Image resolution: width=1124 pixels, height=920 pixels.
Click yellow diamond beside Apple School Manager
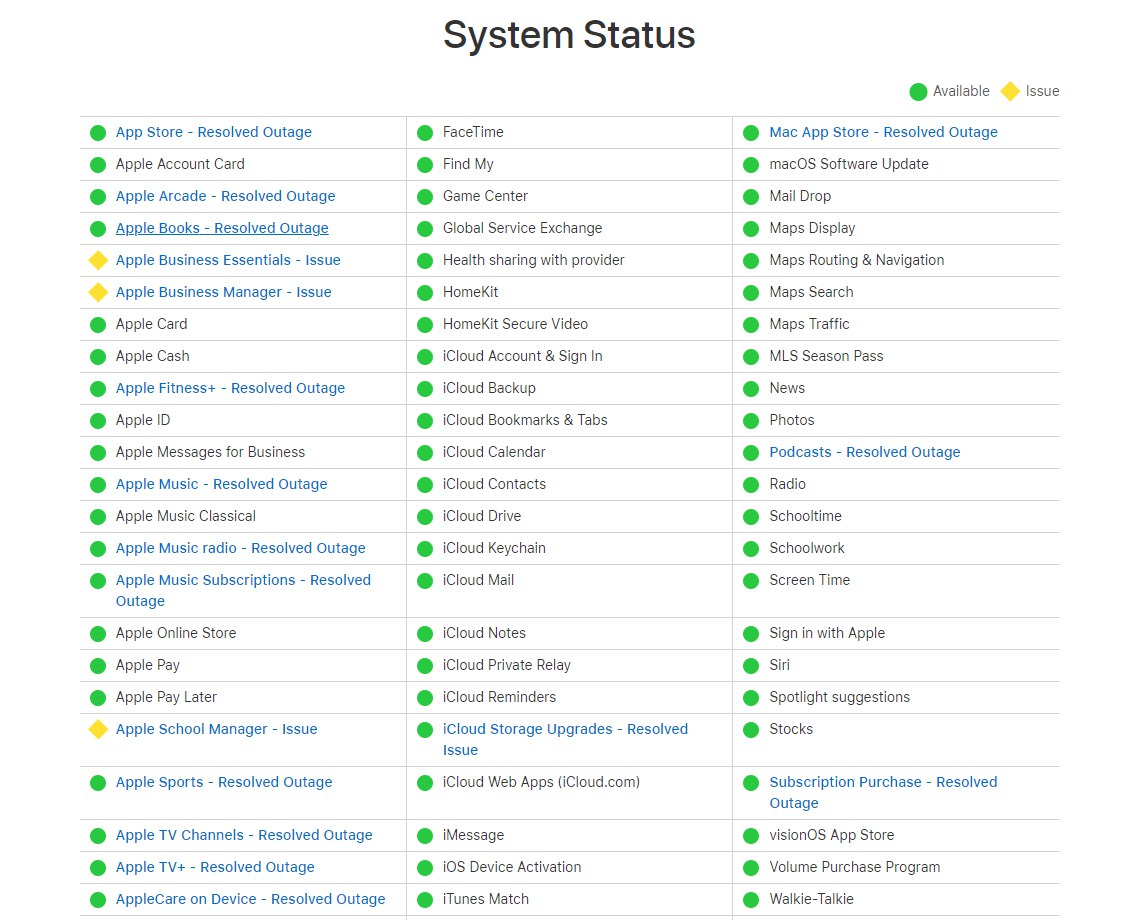[x=98, y=729]
